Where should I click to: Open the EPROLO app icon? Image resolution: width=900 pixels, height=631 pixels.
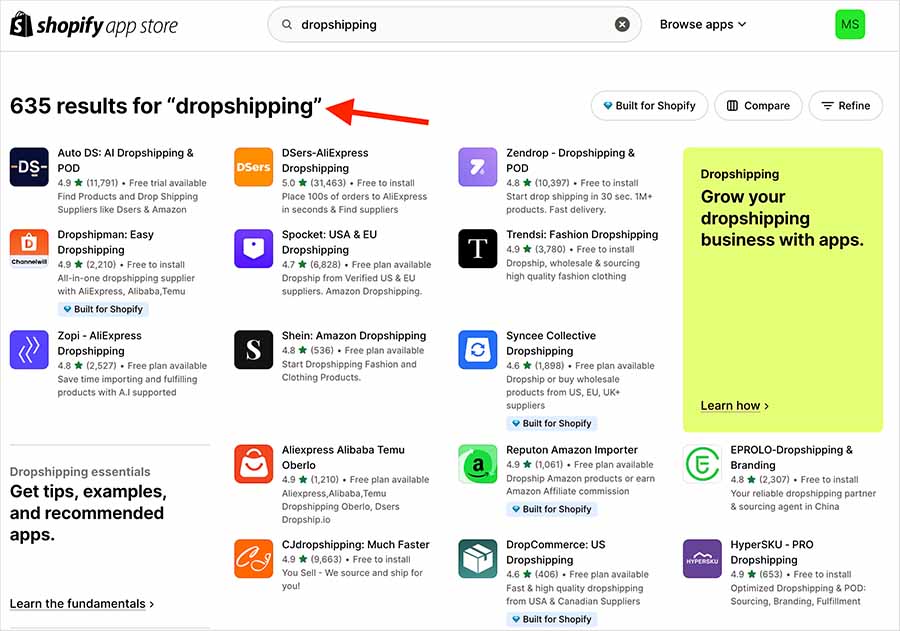pos(702,464)
